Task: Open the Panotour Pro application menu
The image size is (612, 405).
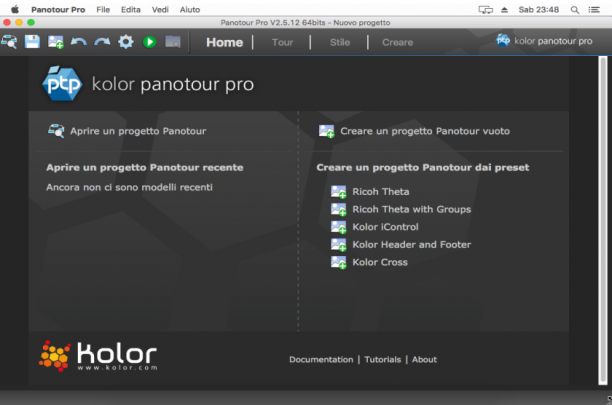Action: coord(58,9)
